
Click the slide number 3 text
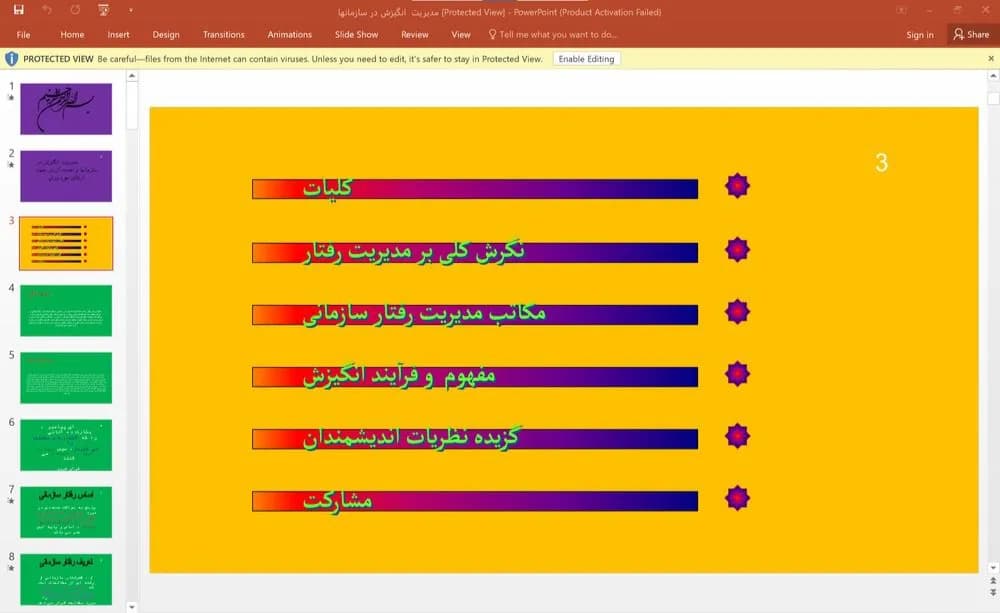(x=881, y=163)
